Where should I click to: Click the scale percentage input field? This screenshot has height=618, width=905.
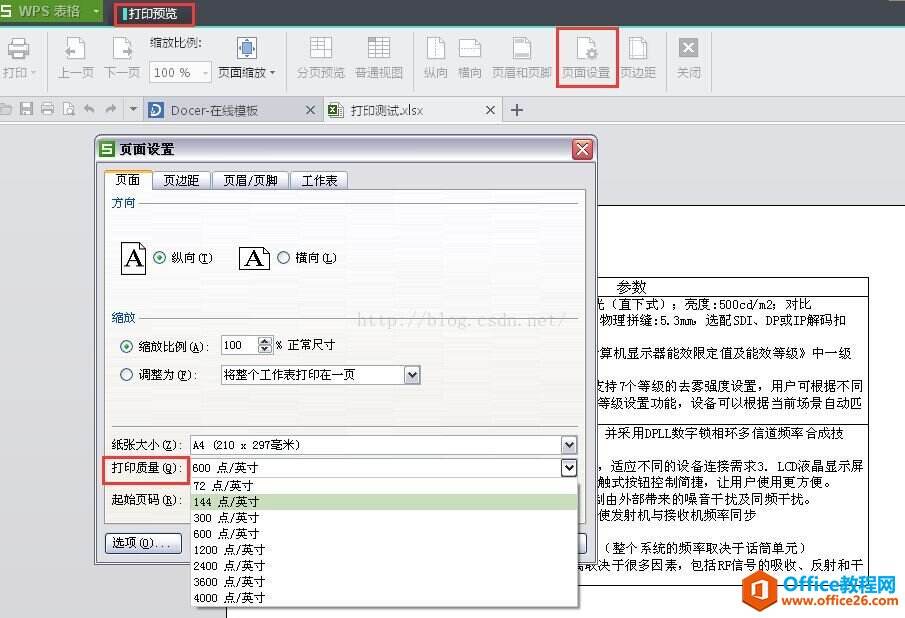(239, 345)
